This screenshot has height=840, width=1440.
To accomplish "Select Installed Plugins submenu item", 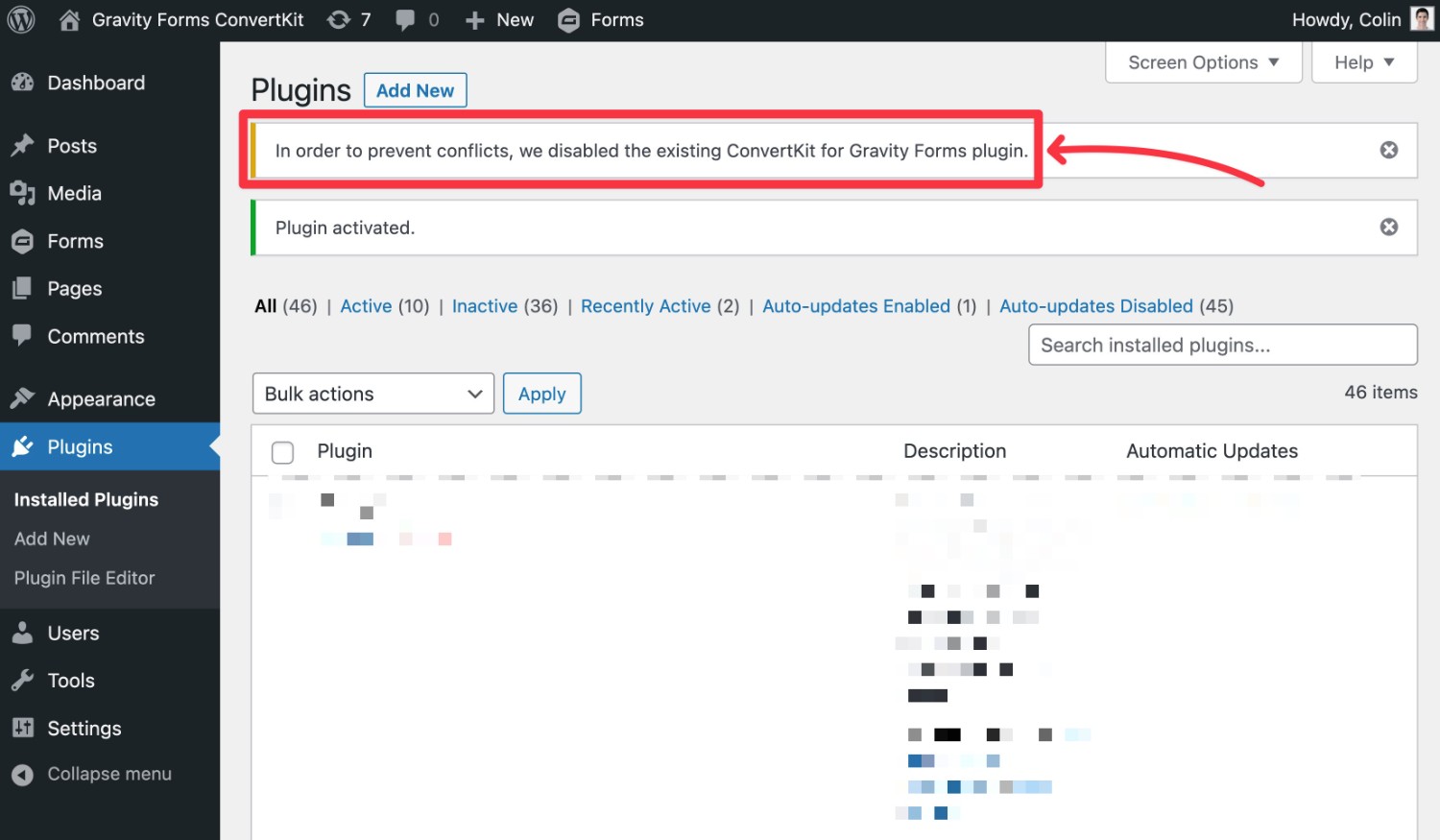I will pyautogui.click(x=86, y=499).
